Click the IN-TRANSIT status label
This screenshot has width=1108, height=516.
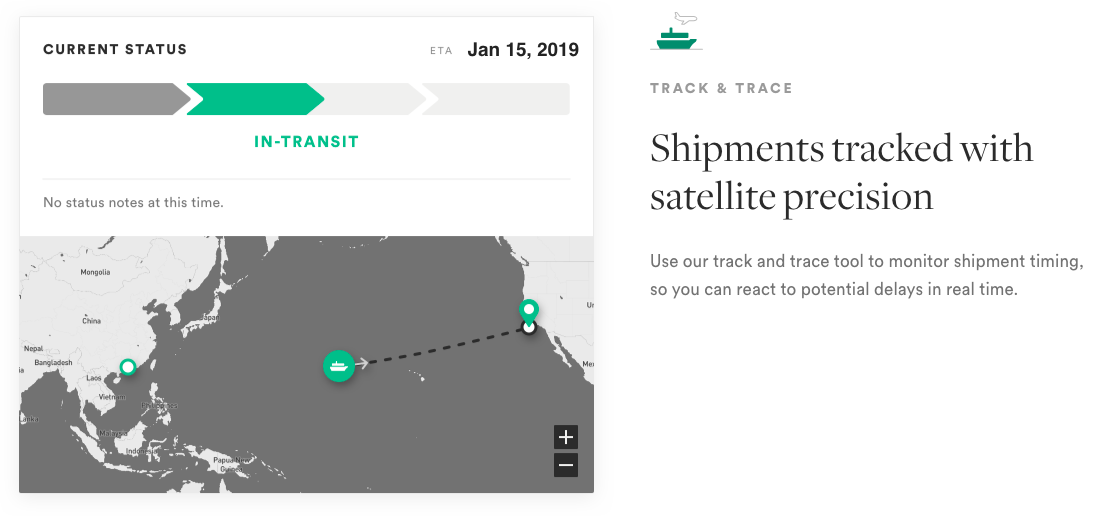pyautogui.click(x=307, y=142)
